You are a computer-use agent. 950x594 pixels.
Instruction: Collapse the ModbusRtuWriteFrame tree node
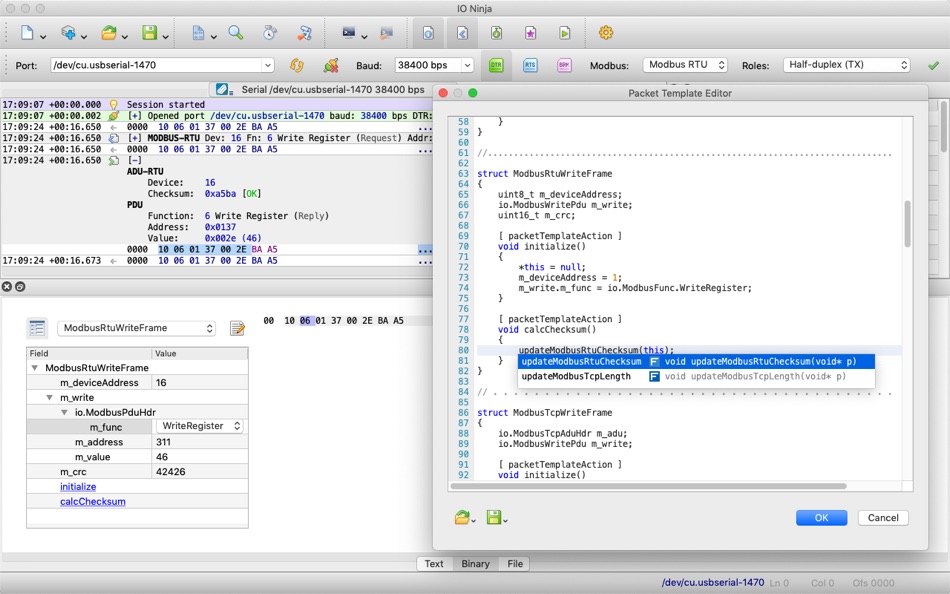(x=35, y=368)
